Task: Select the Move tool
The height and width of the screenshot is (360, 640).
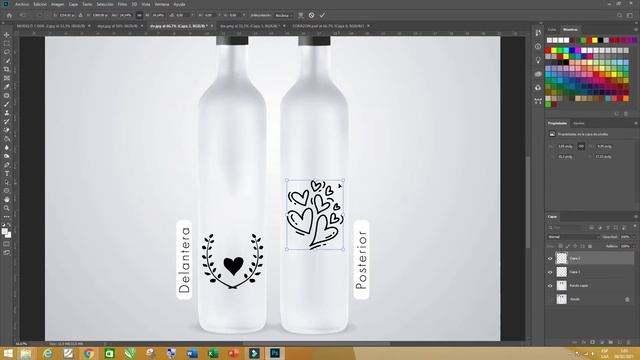Action: click(x=7, y=35)
